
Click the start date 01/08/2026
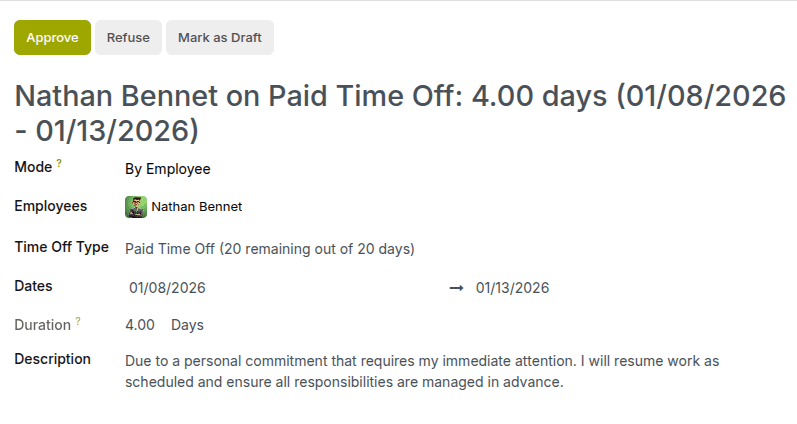coord(167,288)
